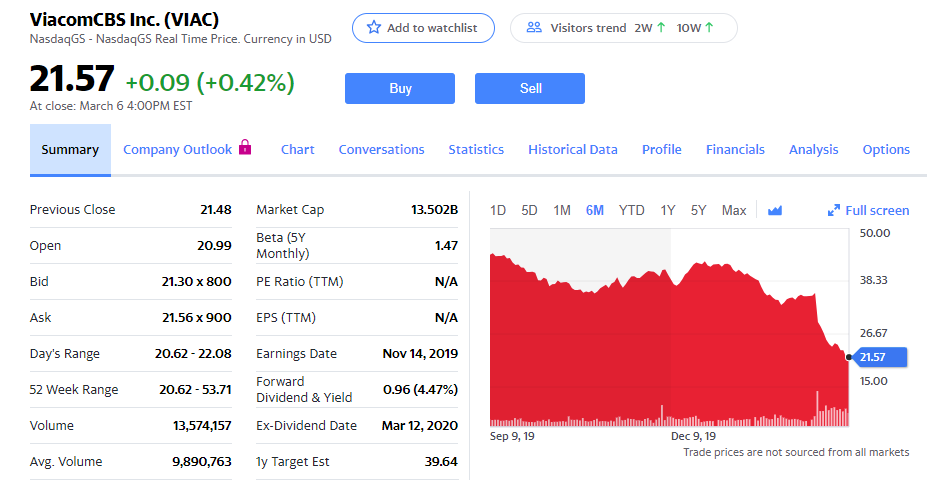The width and height of the screenshot is (927, 480).
Task: Click the Beta value 1.47
Action: click(x=446, y=245)
